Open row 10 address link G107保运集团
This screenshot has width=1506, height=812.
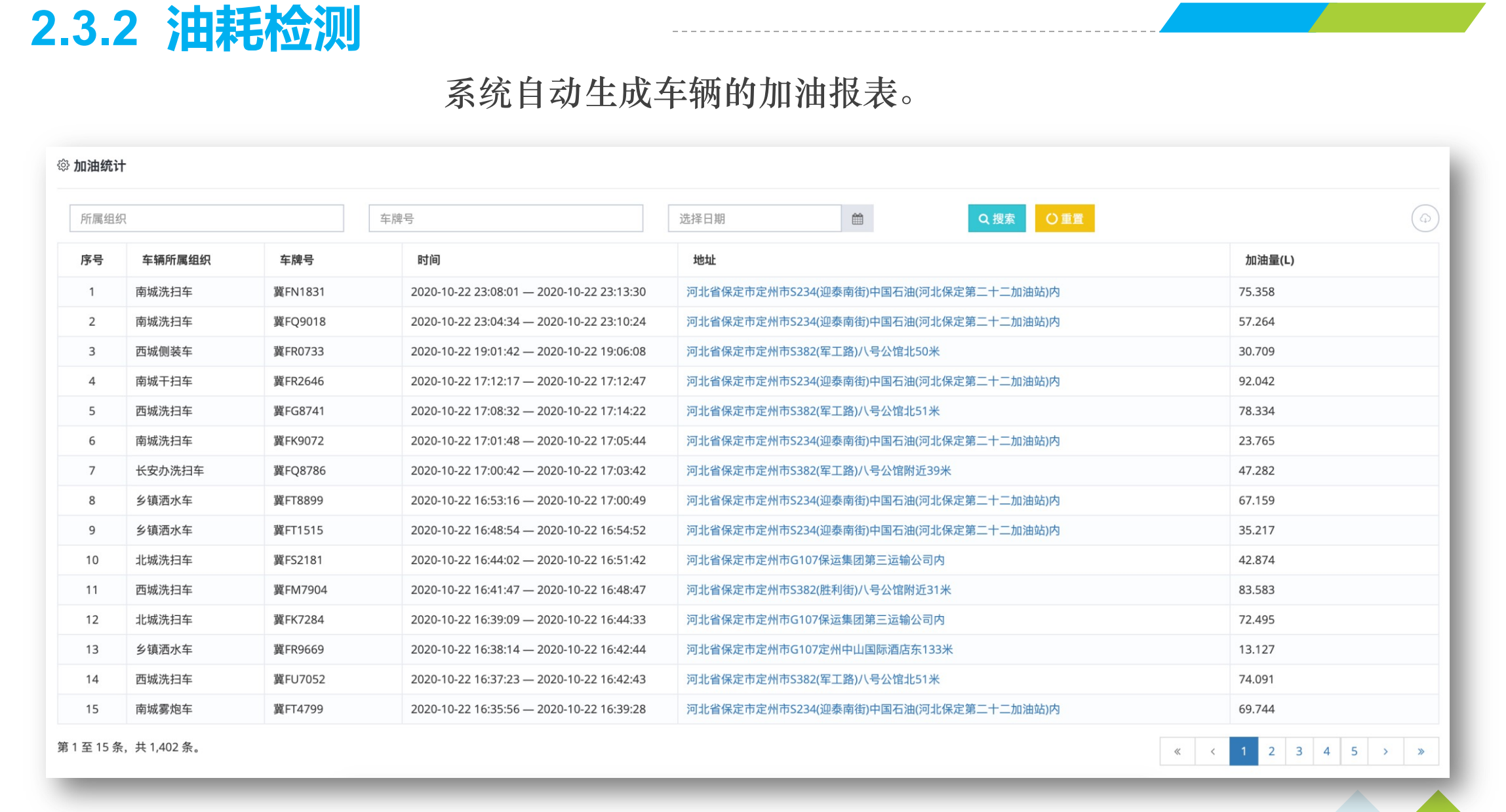pyautogui.click(x=815, y=560)
